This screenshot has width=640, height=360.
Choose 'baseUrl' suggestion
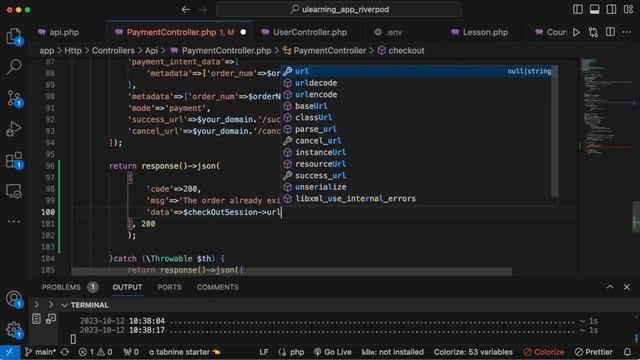coord(417,106)
